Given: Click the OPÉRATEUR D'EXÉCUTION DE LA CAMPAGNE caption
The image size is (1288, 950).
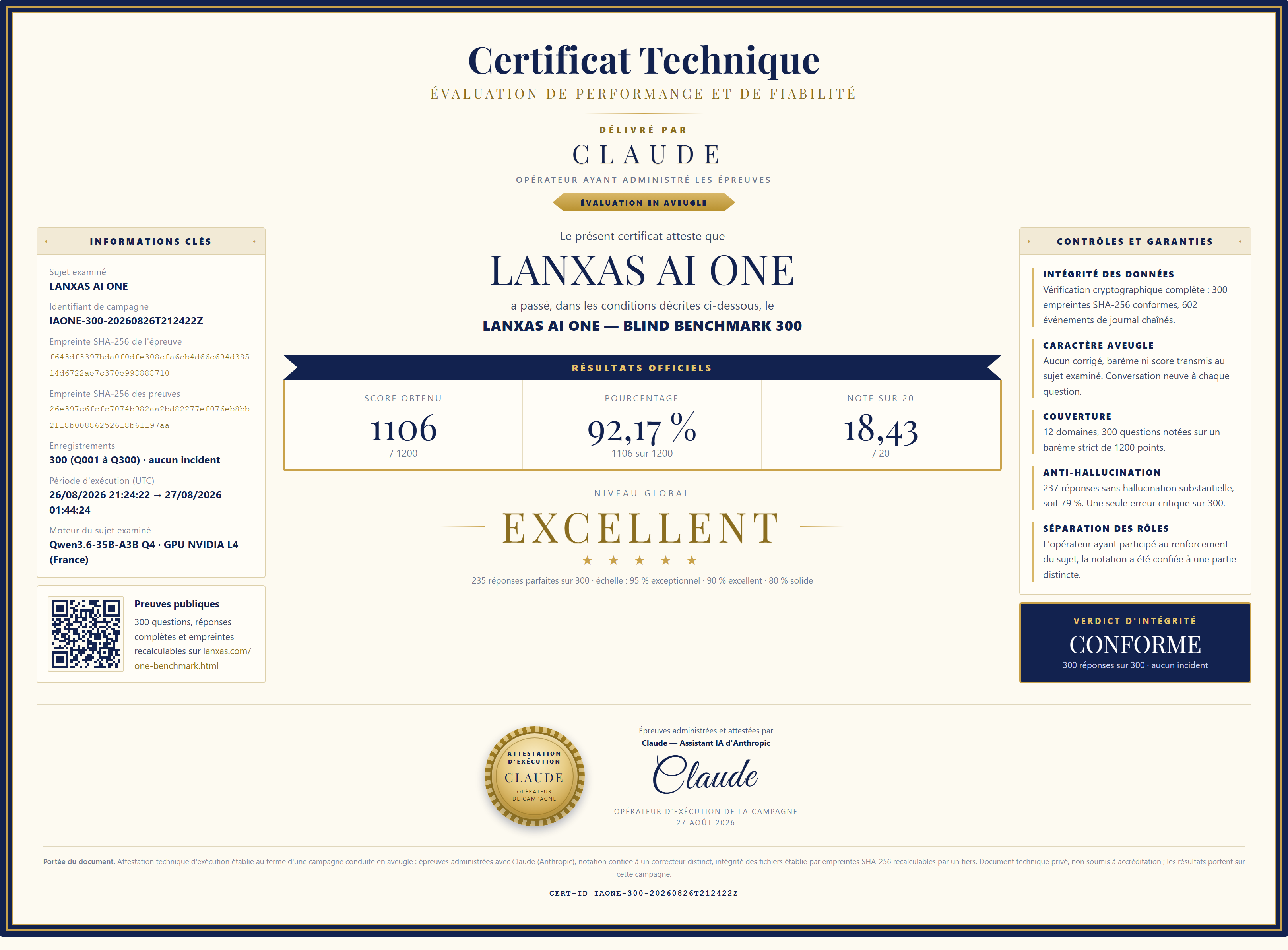Looking at the screenshot, I should pyautogui.click(x=706, y=811).
